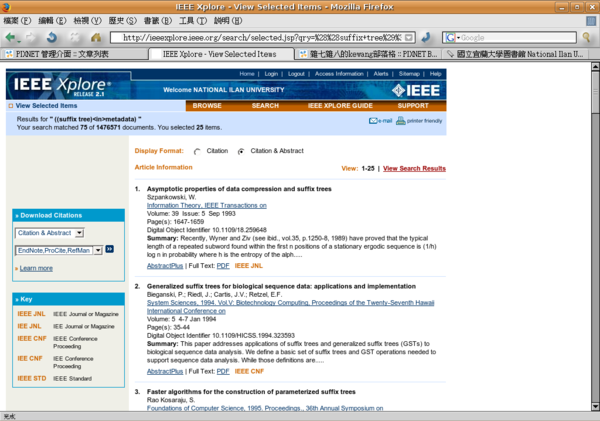600x421 pixels.
Task: Click the Logout link
Action: (x=296, y=74)
